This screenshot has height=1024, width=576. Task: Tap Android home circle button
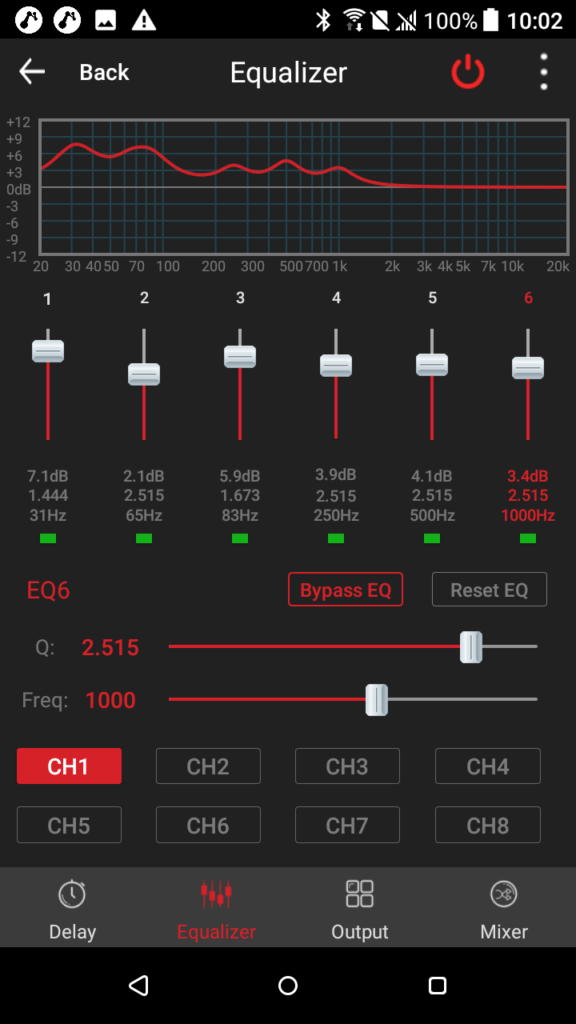coord(288,985)
